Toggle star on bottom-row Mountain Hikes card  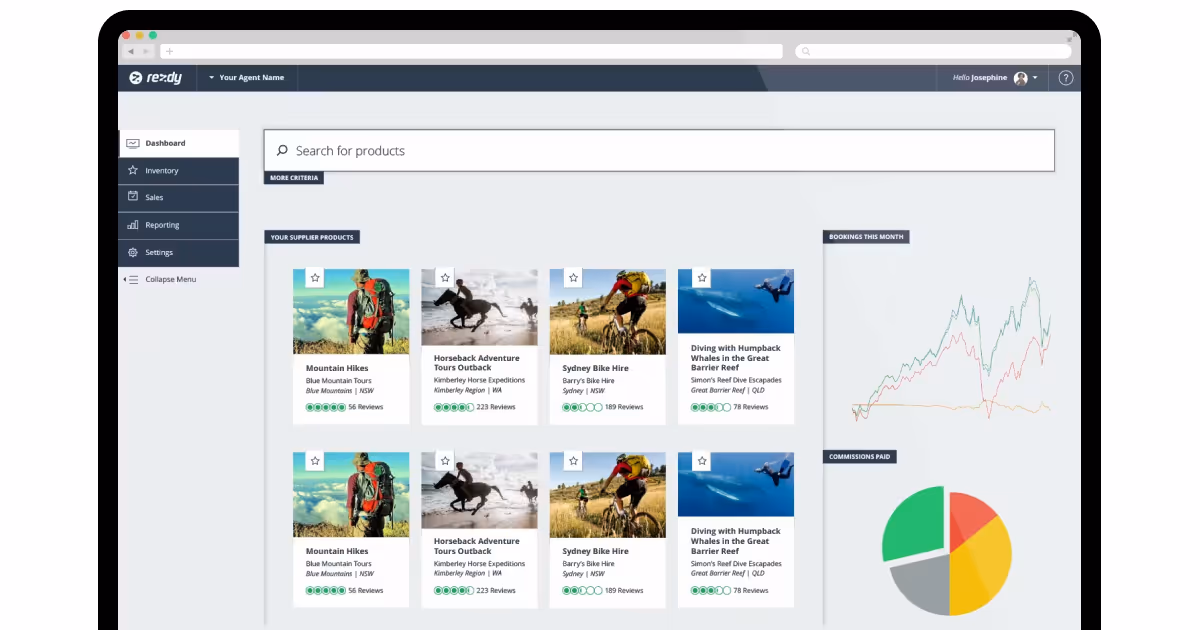tap(315, 461)
